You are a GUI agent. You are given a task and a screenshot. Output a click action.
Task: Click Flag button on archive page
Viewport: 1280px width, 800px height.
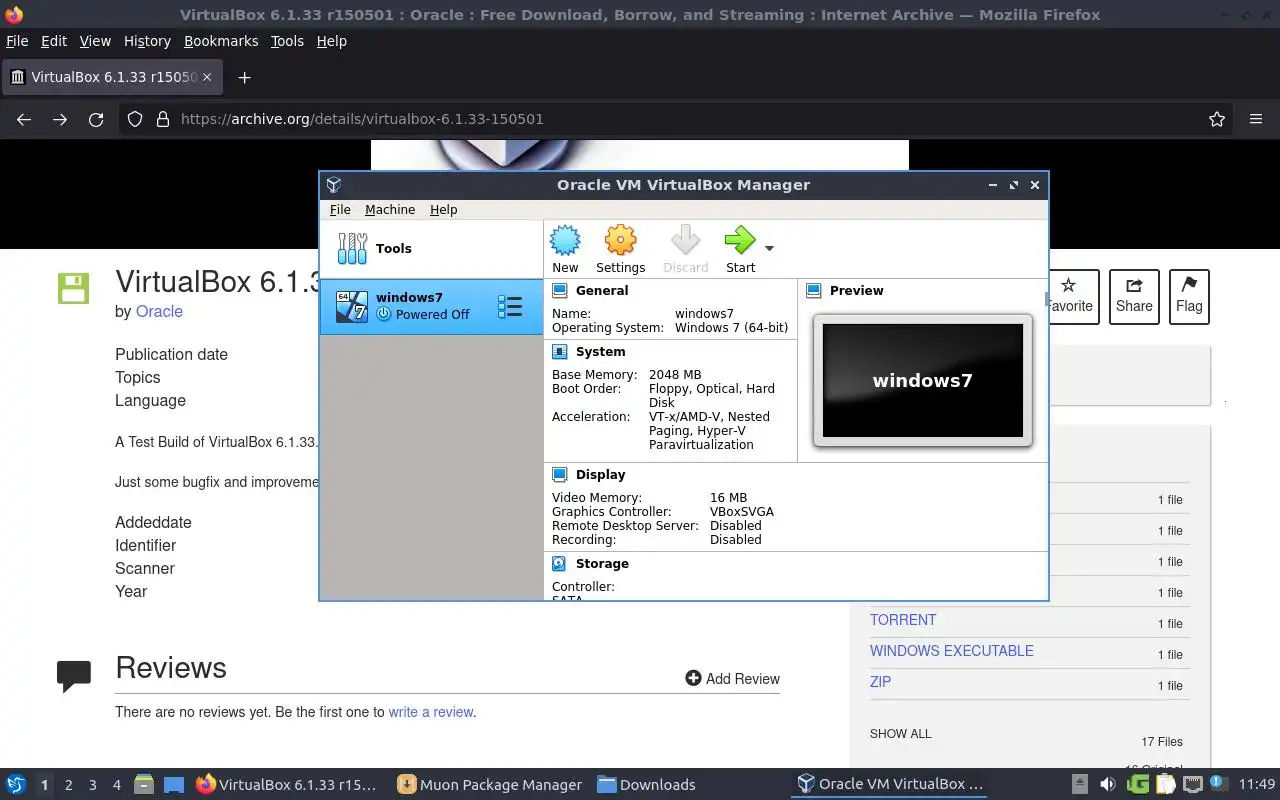tap(1189, 297)
